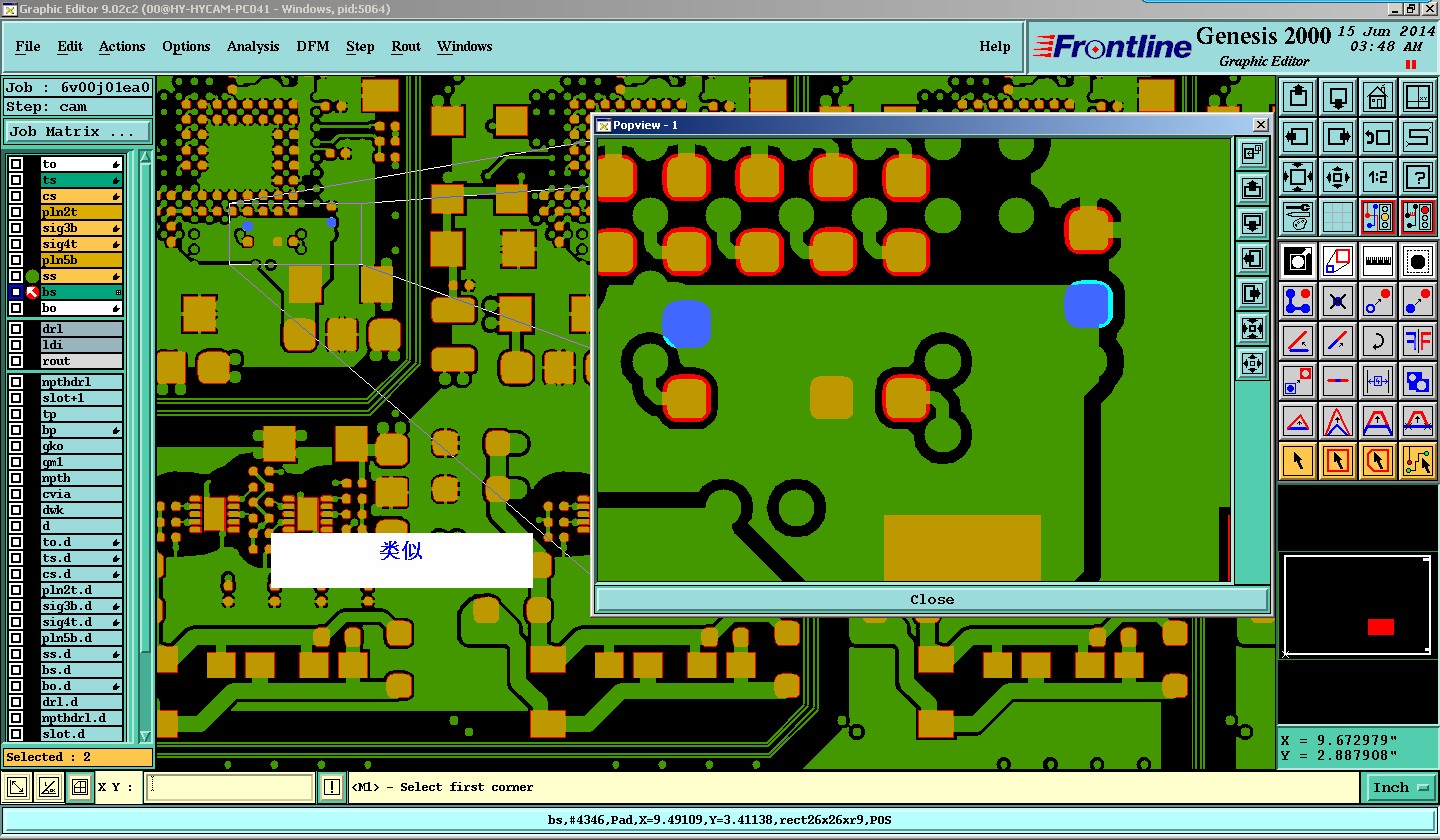Viewport: 1440px width, 840px height.
Task: Click the pan up icon in right toolbar
Action: click(x=1298, y=97)
